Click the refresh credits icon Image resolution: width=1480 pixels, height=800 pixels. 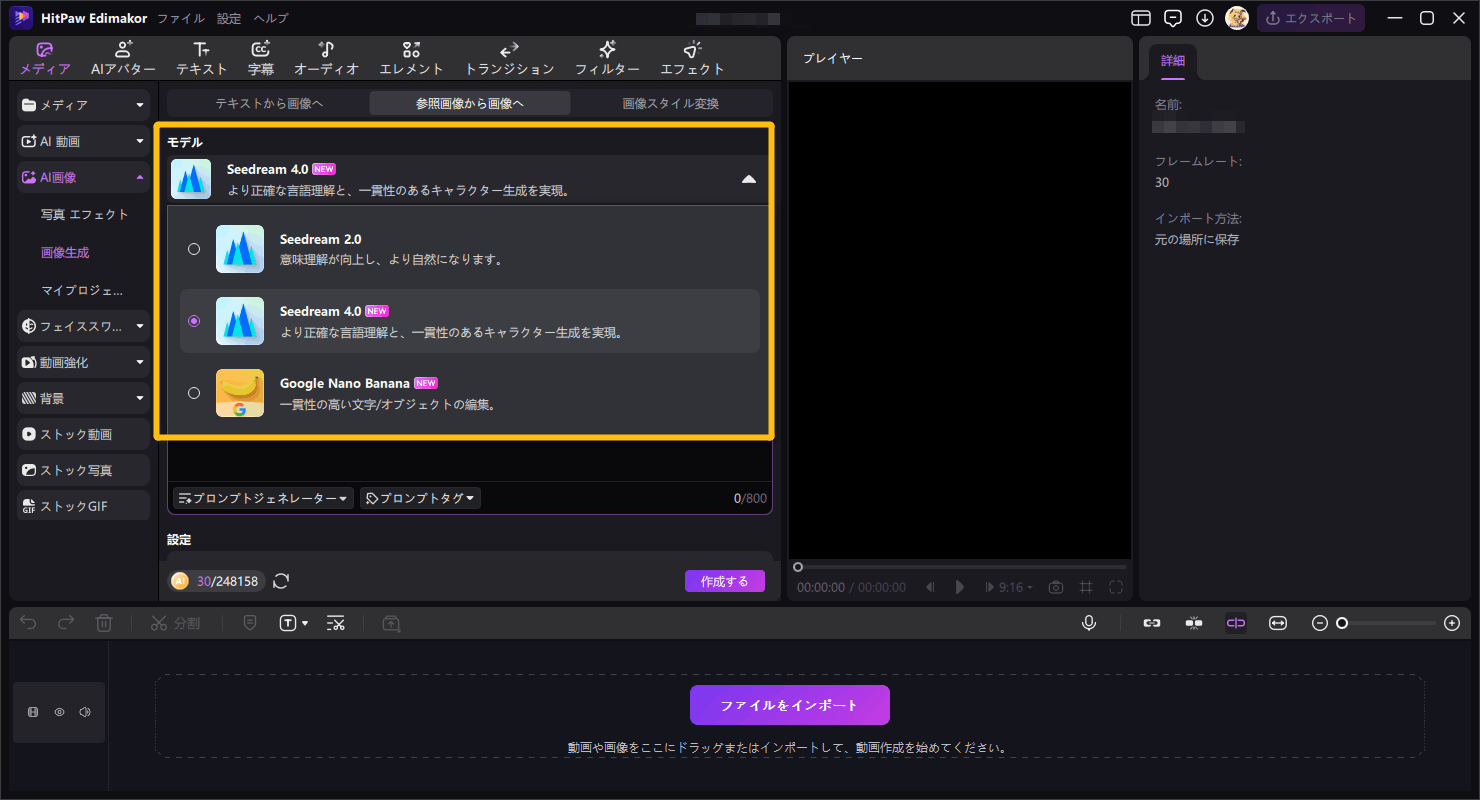pyautogui.click(x=281, y=581)
